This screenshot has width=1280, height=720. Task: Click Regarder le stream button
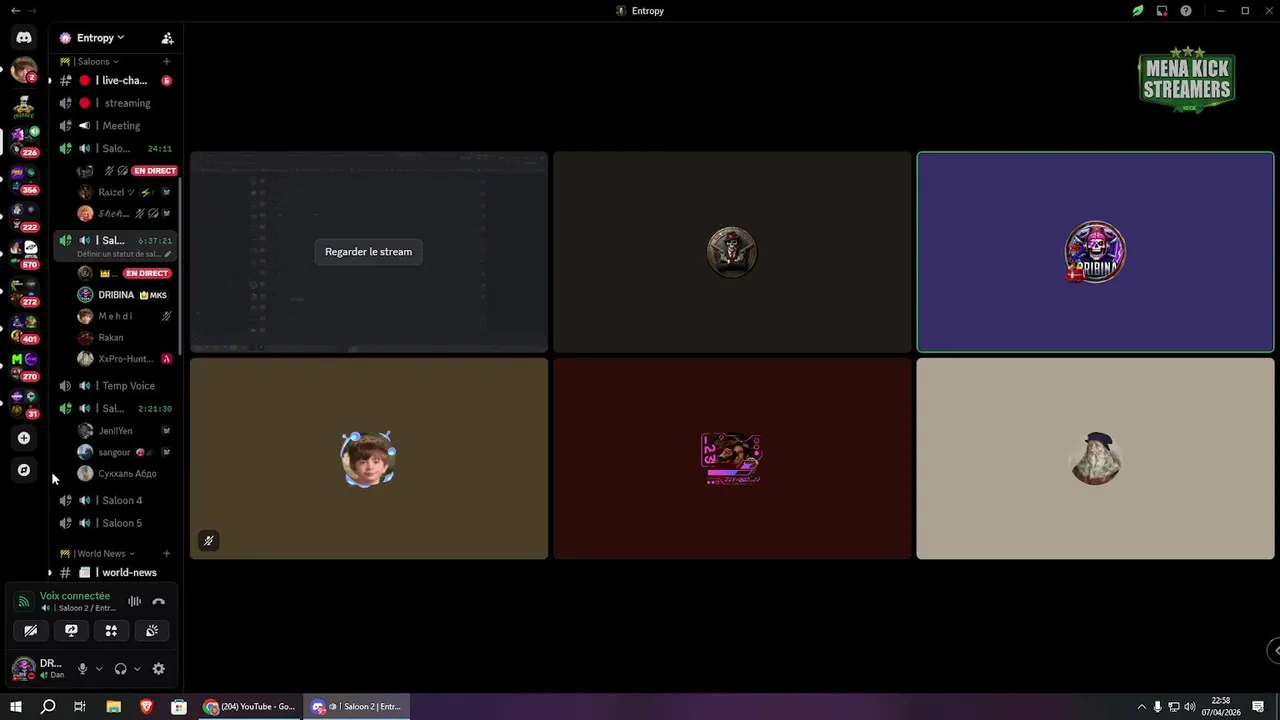click(368, 252)
